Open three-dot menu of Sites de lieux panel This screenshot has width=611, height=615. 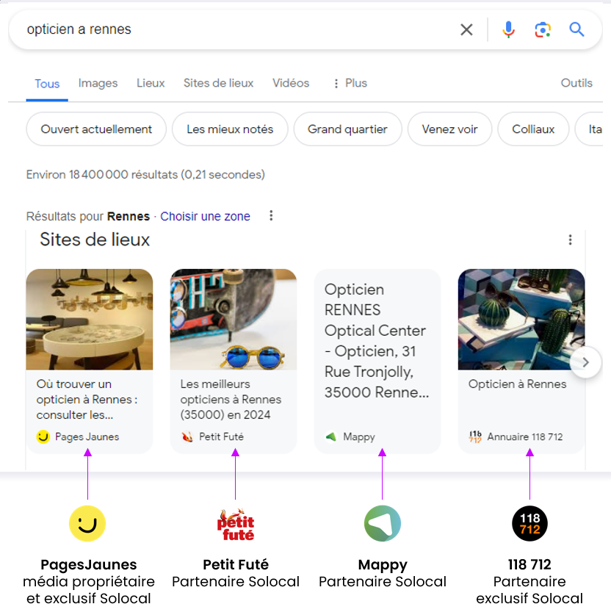coord(570,240)
